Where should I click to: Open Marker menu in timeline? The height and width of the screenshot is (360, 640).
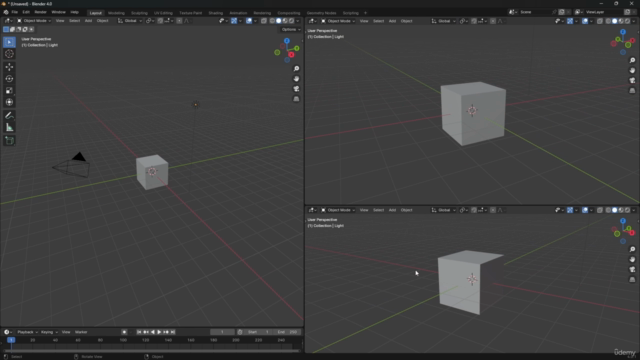point(81,332)
